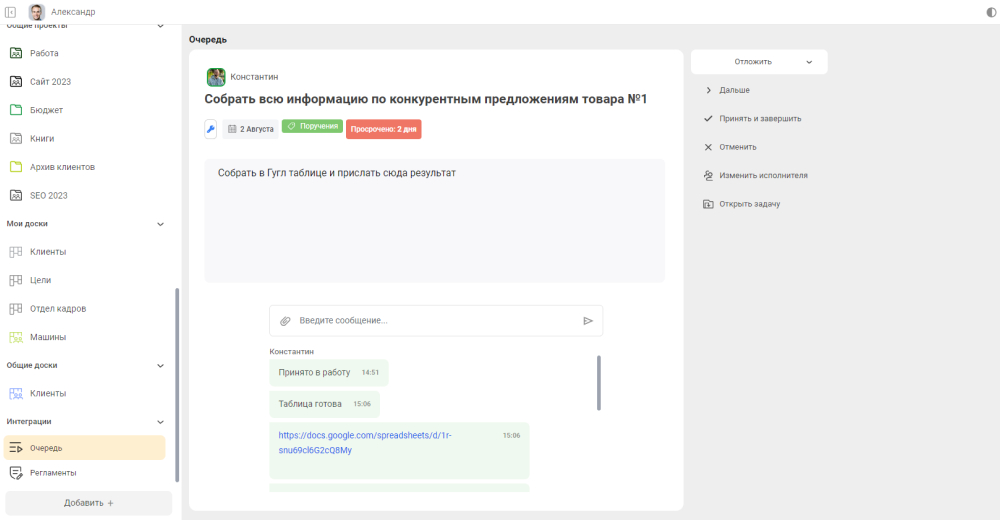Collapse the Мои доски section
Screen dimensions: 1000x520
tap(161, 224)
